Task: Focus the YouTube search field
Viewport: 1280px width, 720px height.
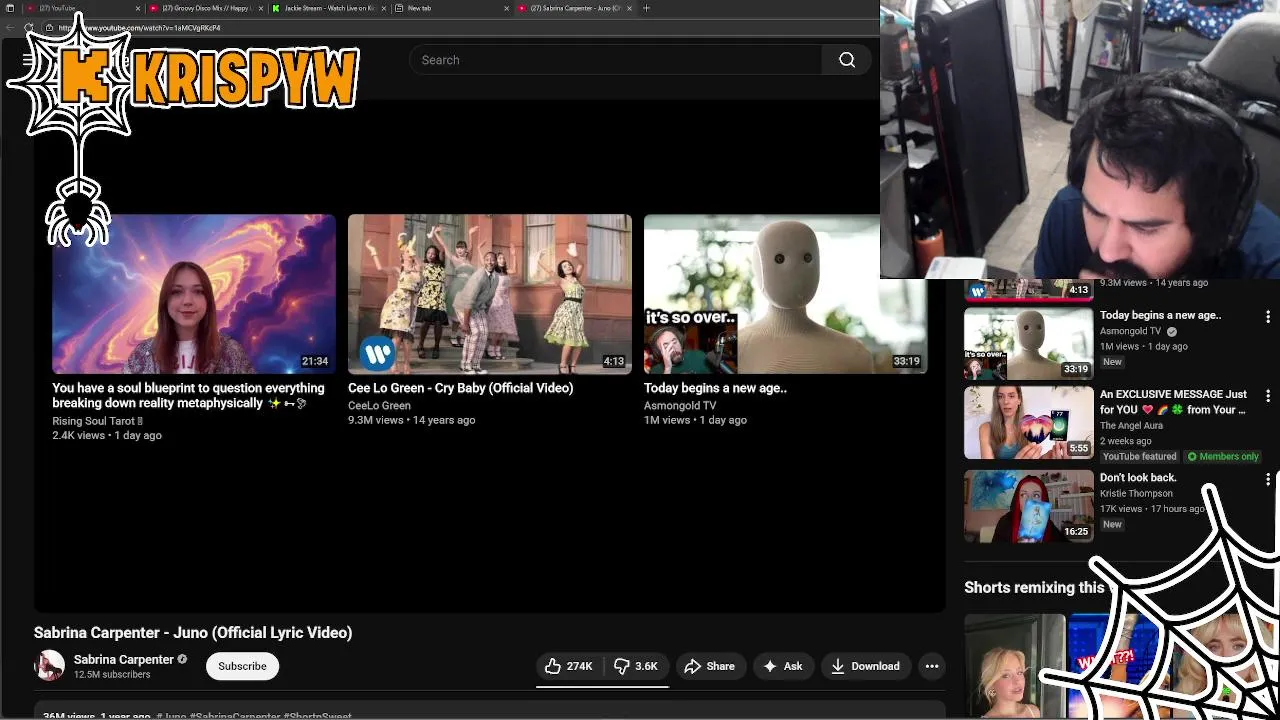Action: click(616, 60)
